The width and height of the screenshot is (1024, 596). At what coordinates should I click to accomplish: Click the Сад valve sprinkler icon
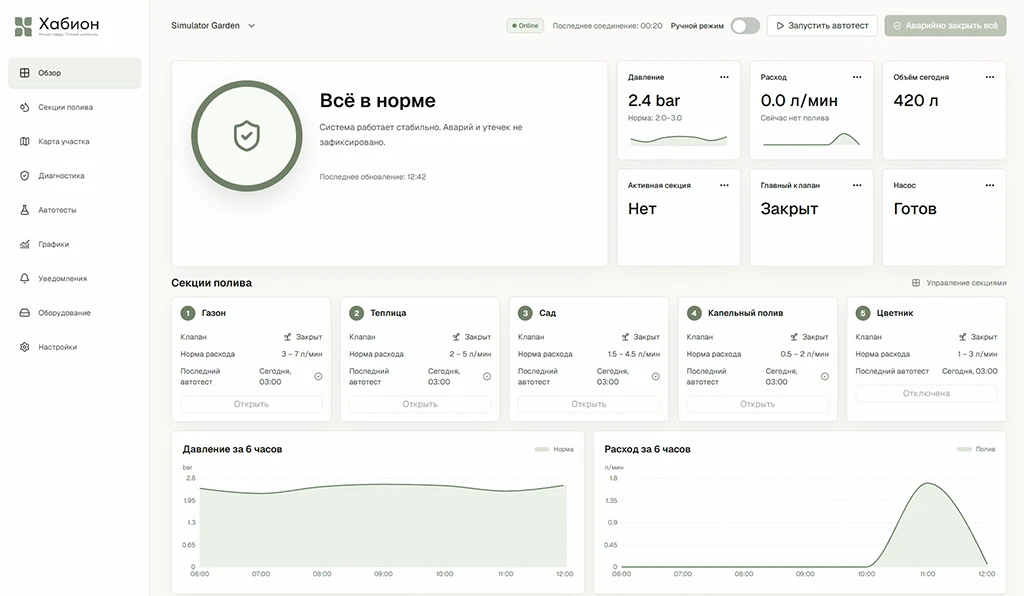pyautogui.click(x=625, y=337)
